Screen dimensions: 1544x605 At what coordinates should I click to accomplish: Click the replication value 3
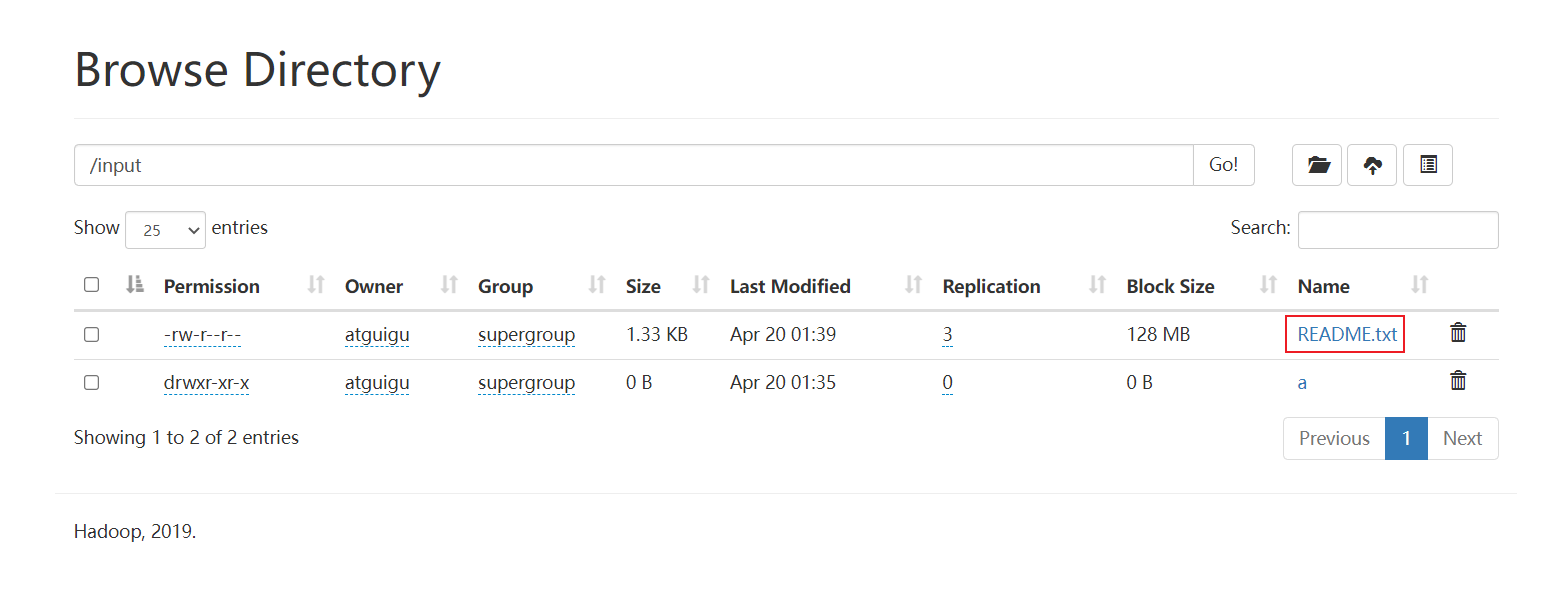pos(947,335)
